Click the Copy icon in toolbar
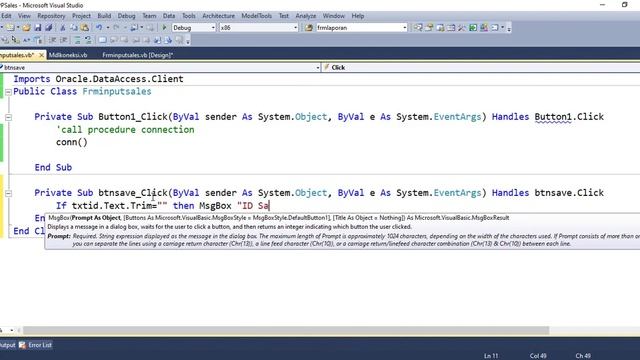The width and height of the screenshot is (640, 360). coord(73,28)
